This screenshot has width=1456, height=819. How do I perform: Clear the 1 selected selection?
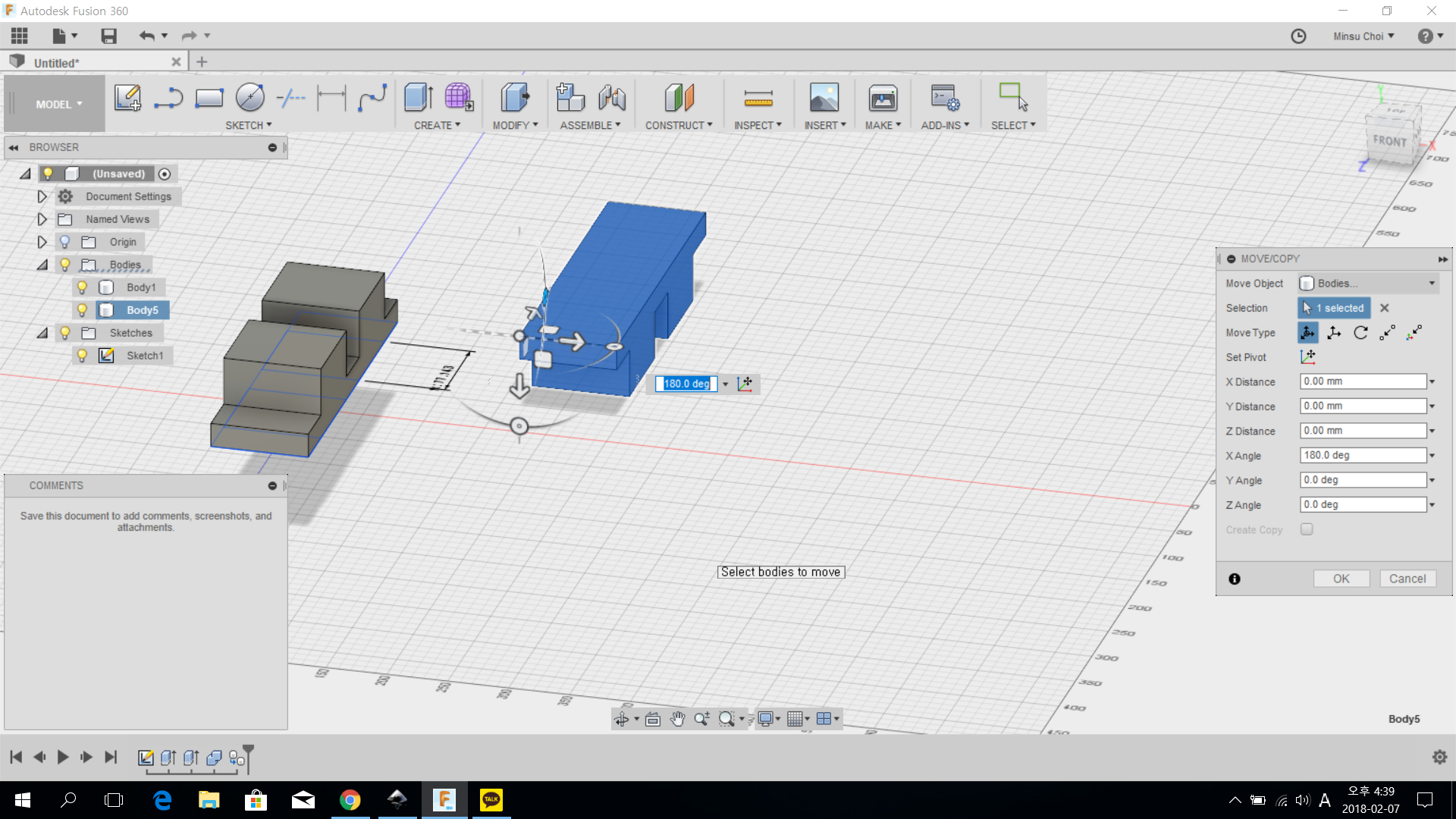[x=1384, y=308]
